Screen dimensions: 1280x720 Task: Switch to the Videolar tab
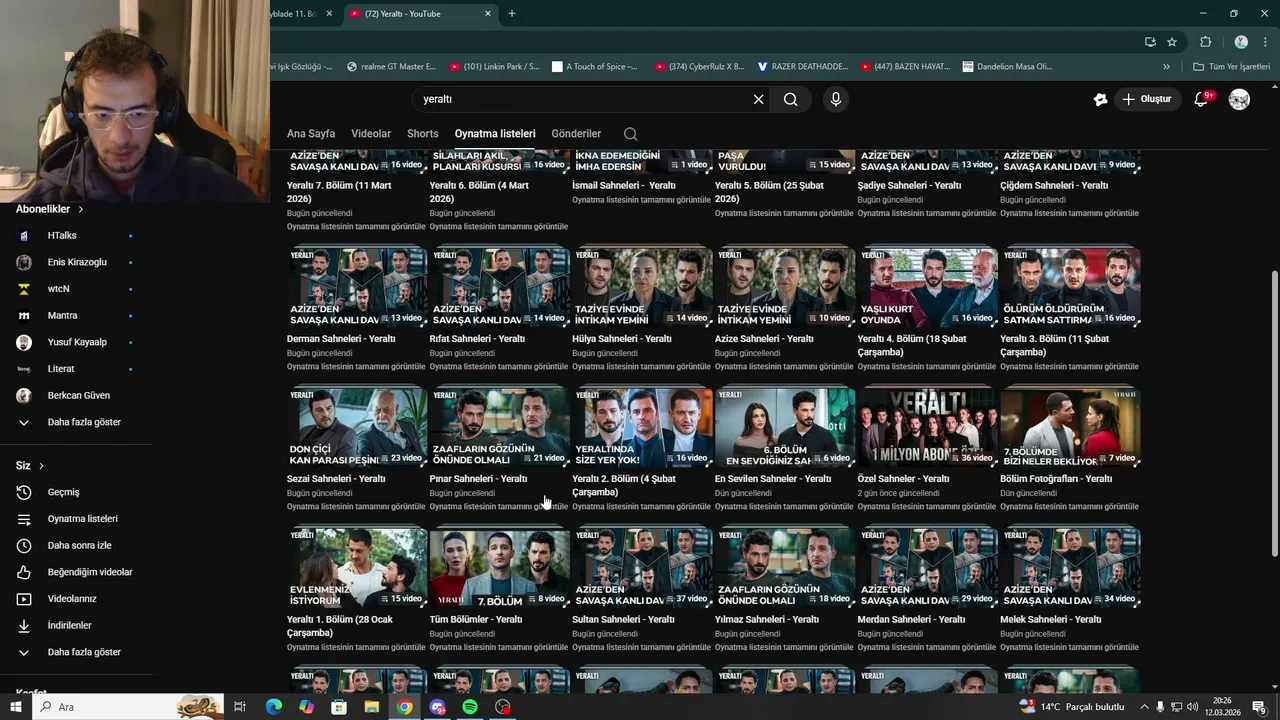tap(371, 134)
